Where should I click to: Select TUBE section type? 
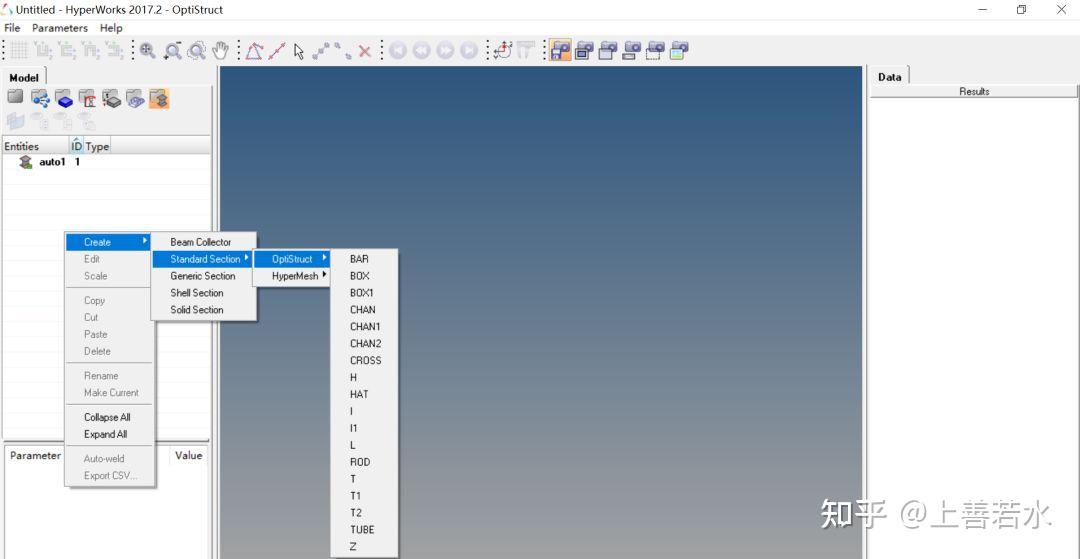point(364,529)
